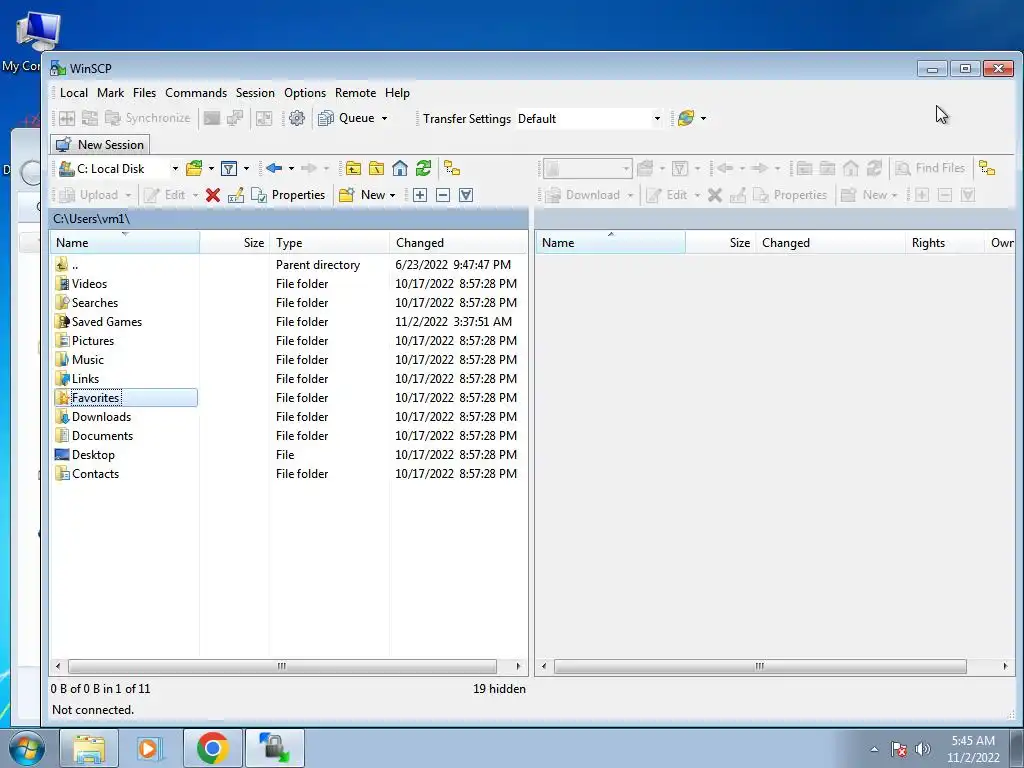
Task: Go to local home directory icon
Action: click(x=400, y=168)
